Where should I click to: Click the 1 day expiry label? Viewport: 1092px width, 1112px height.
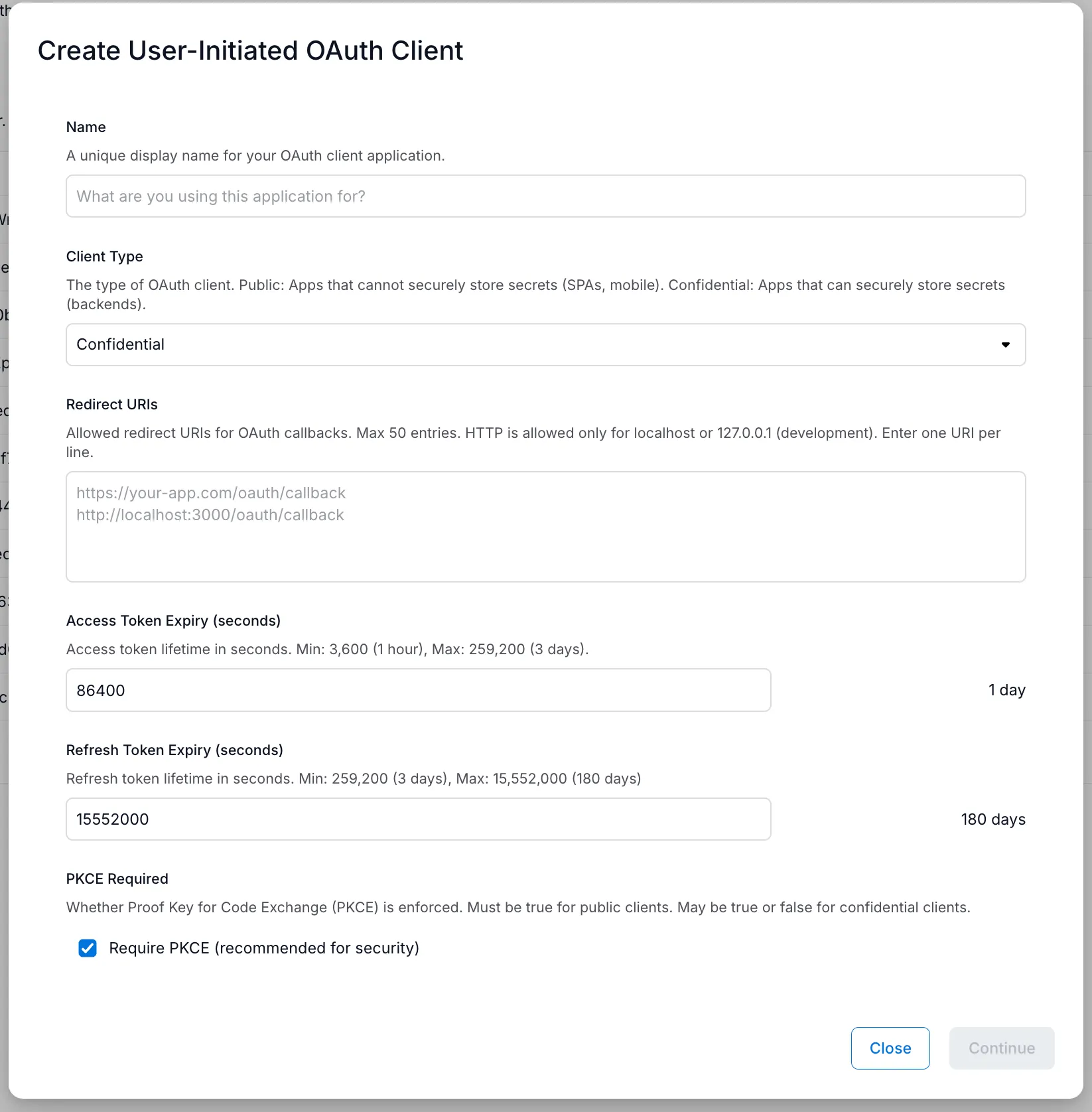tap(1006, 690)
